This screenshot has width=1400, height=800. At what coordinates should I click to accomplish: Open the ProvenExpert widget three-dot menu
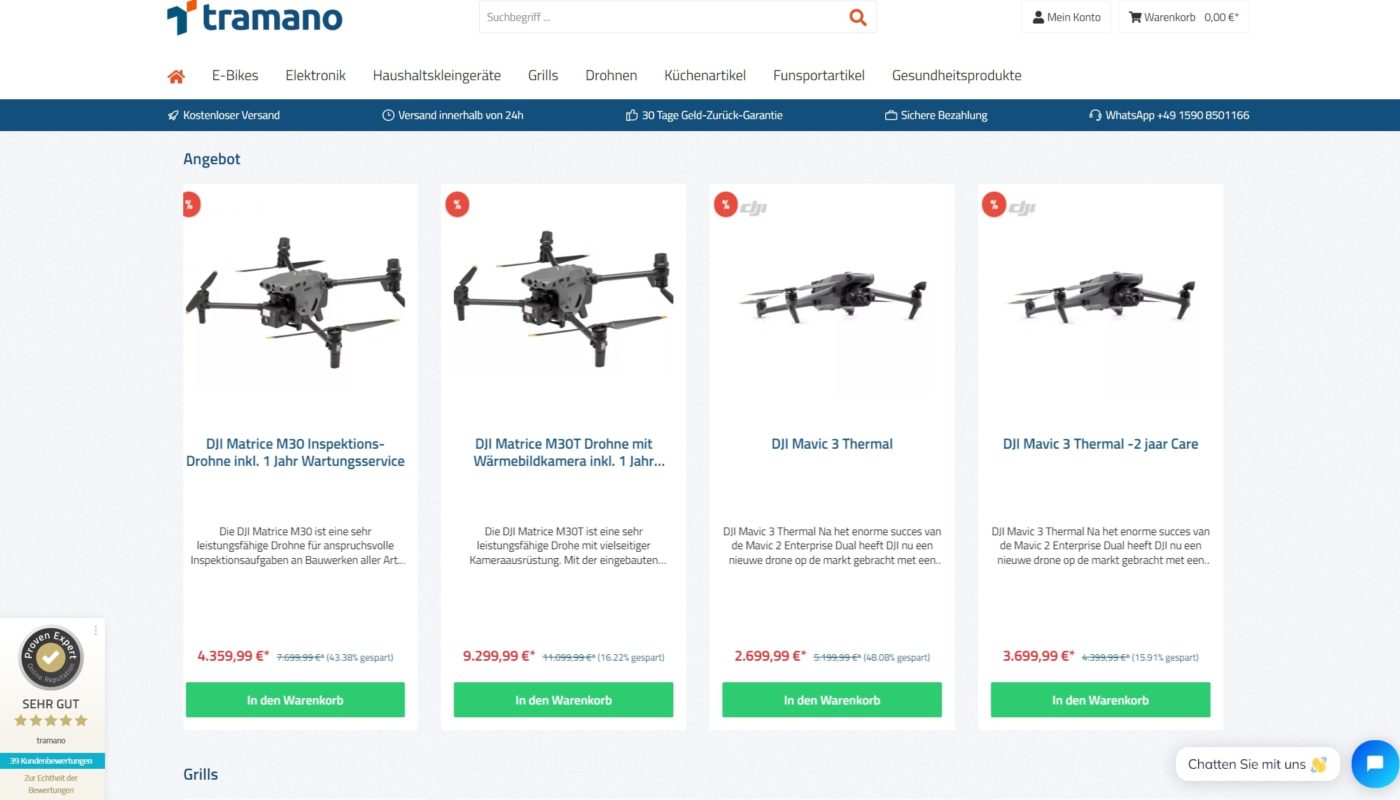point(96,631)
